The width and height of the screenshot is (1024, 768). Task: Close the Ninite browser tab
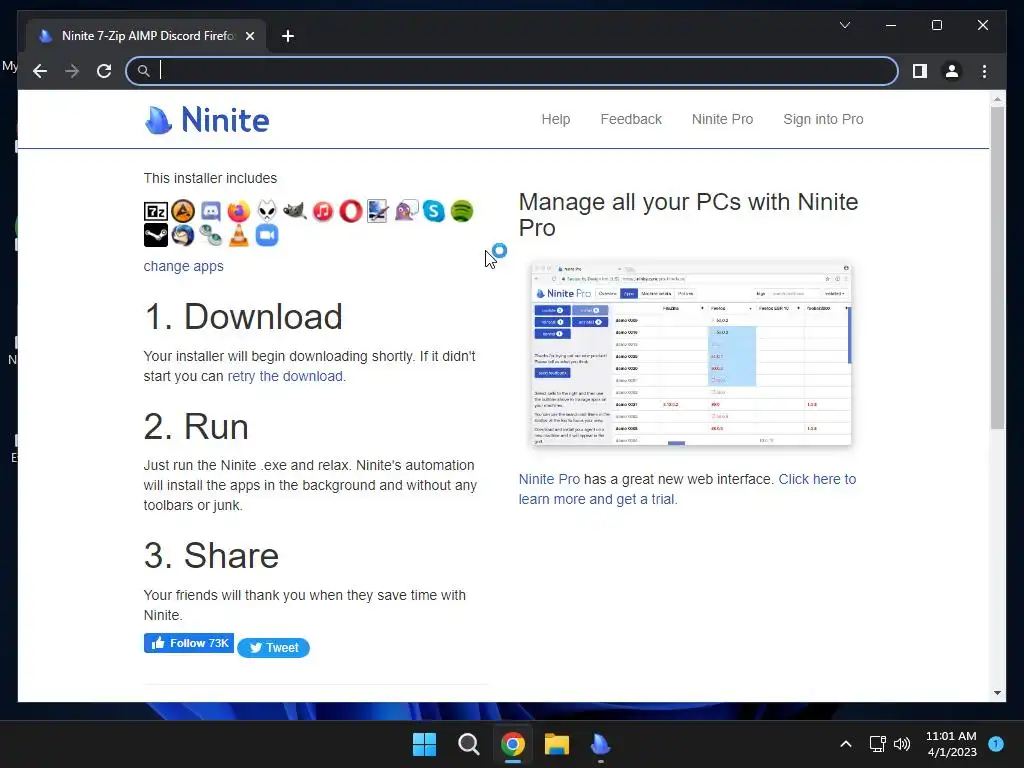[249, 36]
